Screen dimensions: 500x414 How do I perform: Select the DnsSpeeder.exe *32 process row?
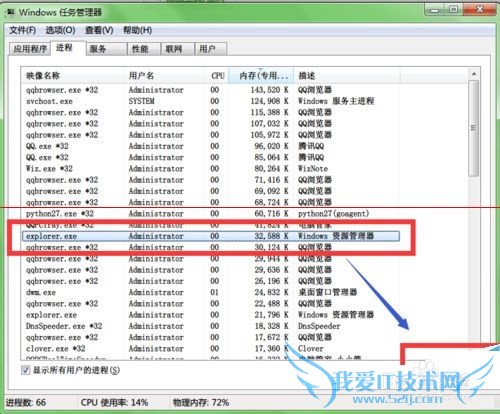pos(211,326)
